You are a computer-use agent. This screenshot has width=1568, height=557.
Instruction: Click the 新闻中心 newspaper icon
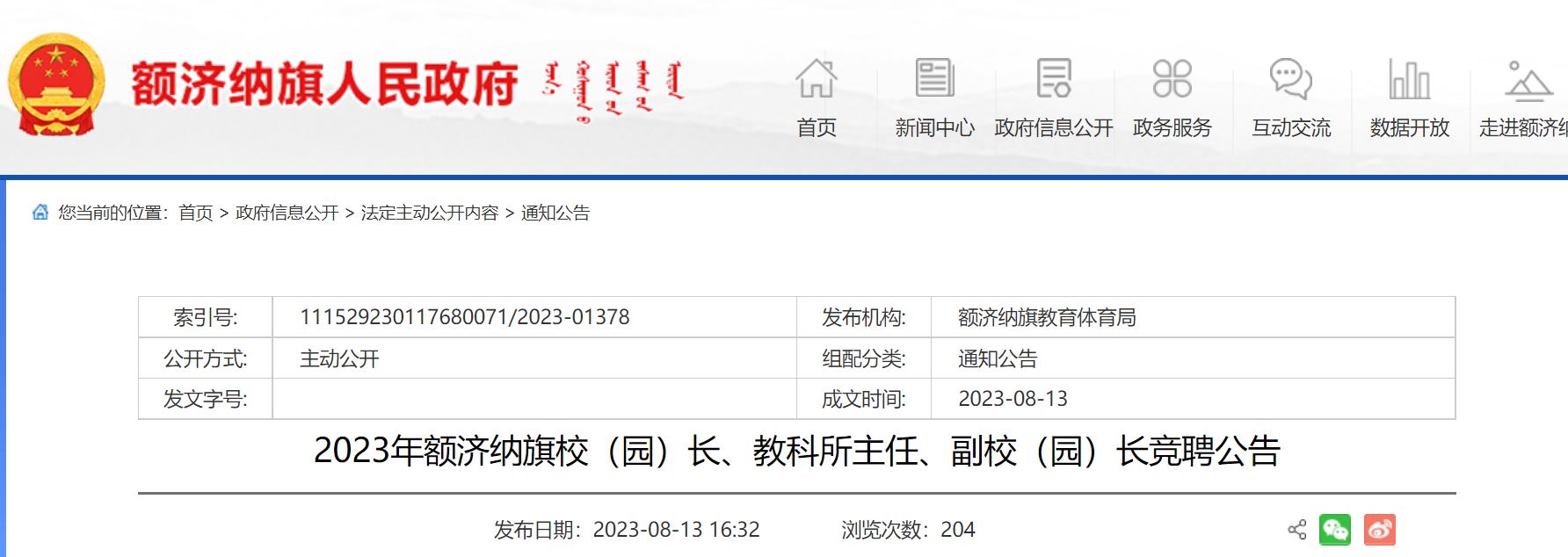(934, 78)
